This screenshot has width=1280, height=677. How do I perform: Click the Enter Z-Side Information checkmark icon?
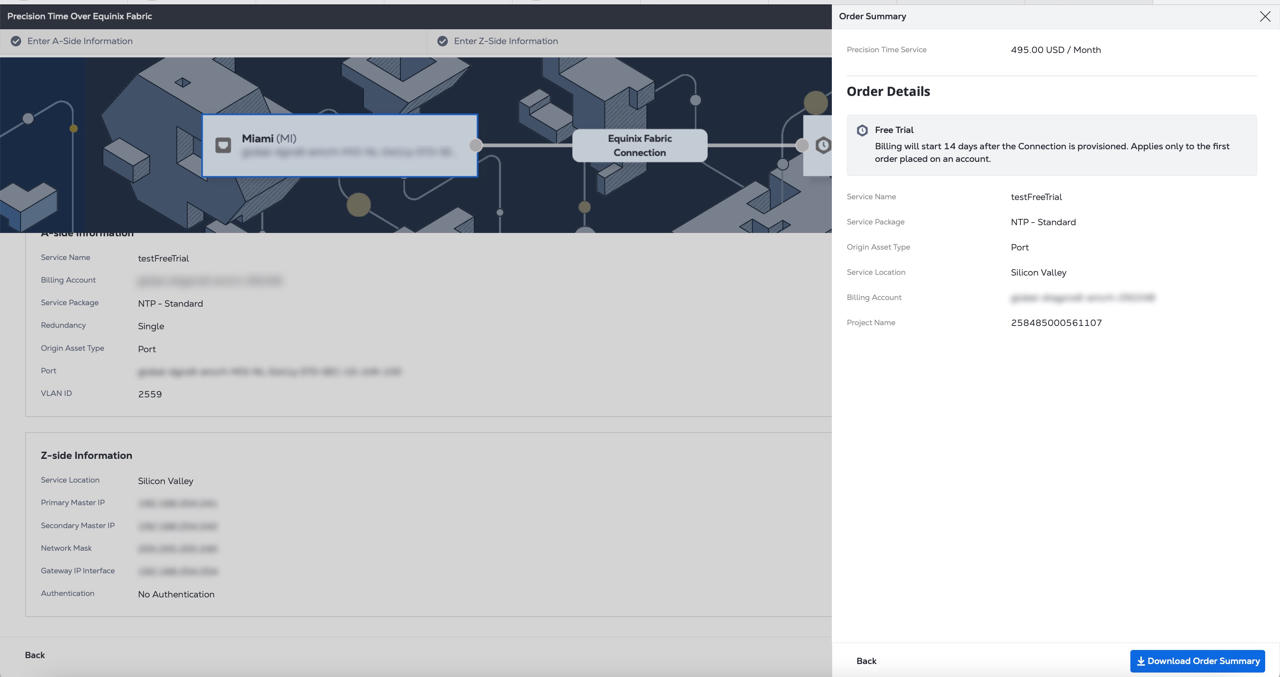(x=442, y=41)
